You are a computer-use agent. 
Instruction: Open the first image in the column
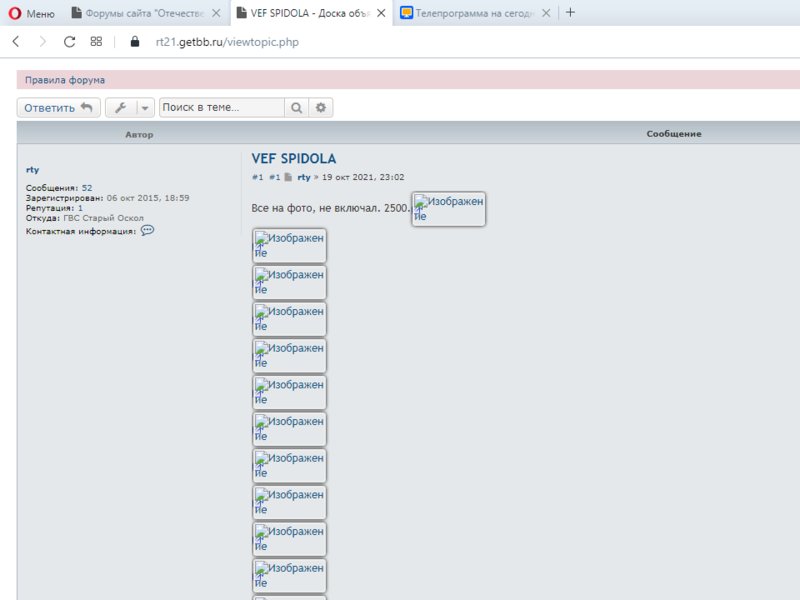coord(289,245)
